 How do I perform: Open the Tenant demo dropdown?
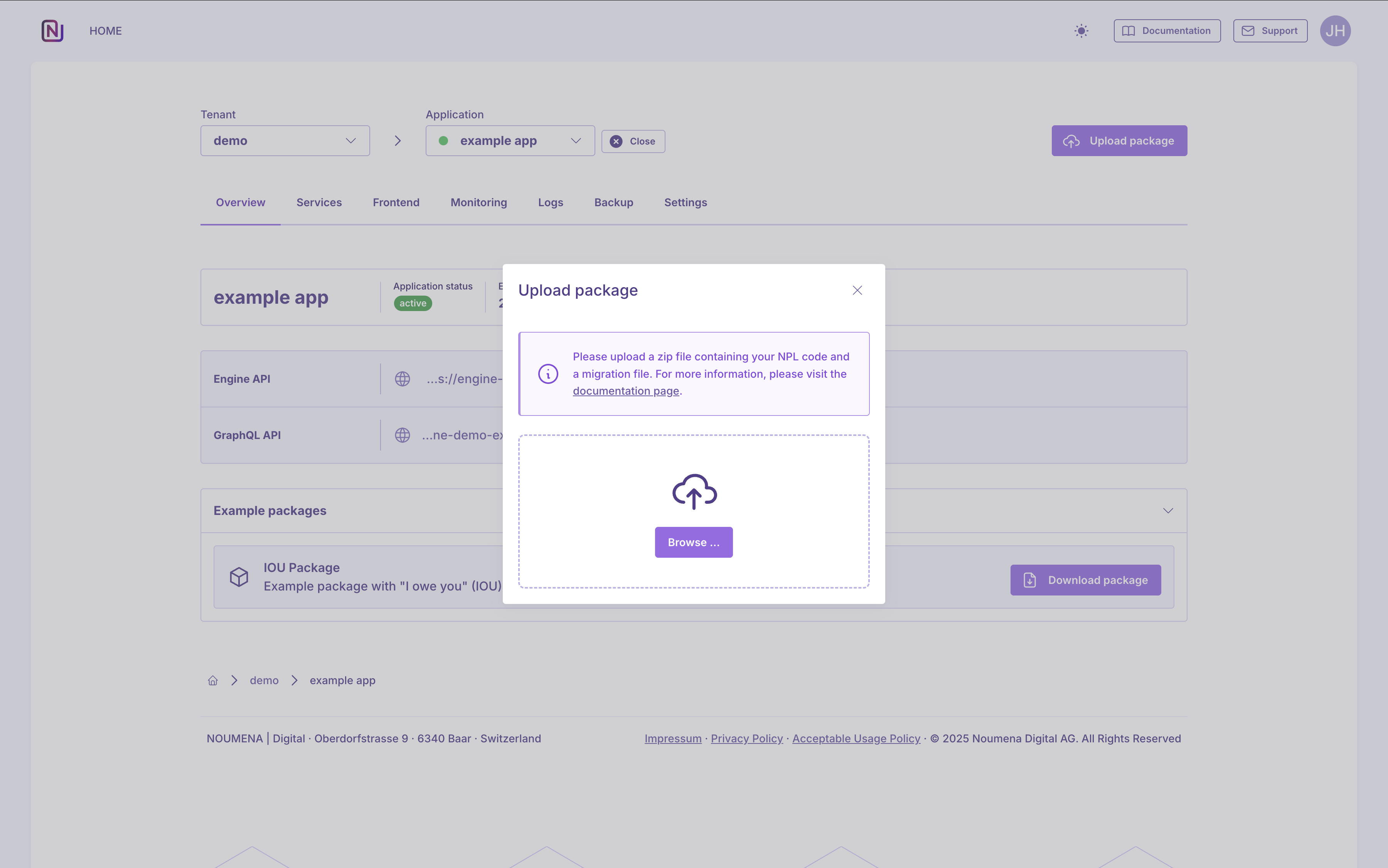285,141
